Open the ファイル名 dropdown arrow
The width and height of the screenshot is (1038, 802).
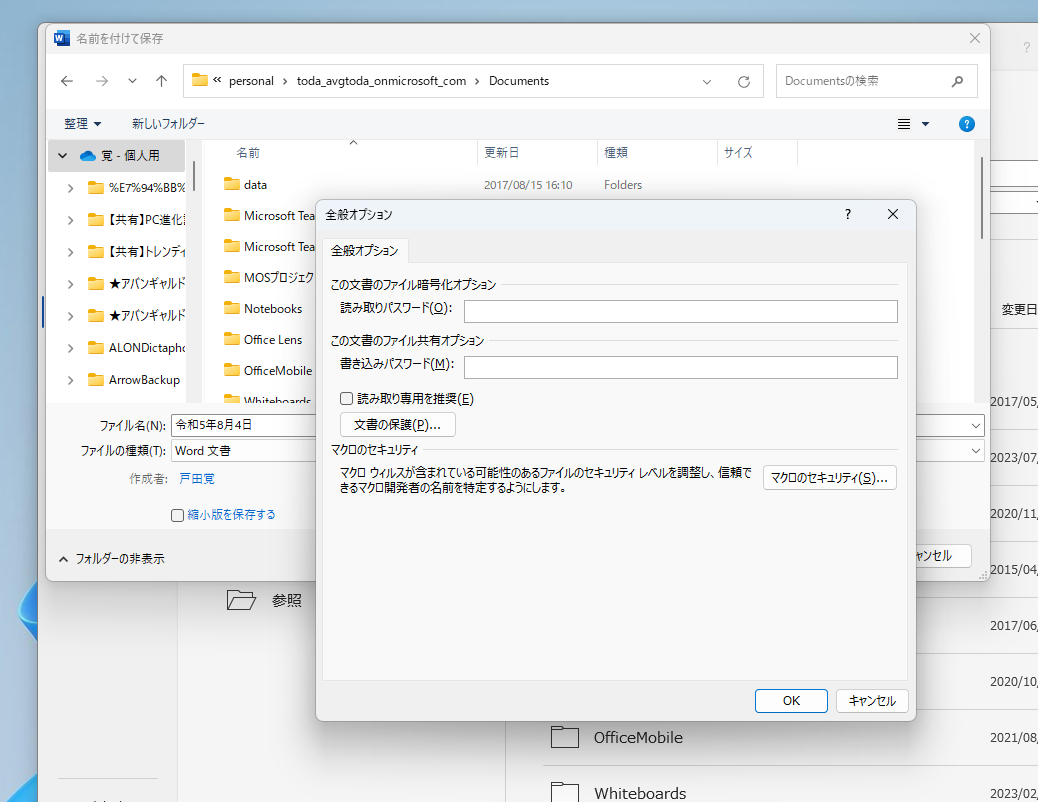point(976,426)
